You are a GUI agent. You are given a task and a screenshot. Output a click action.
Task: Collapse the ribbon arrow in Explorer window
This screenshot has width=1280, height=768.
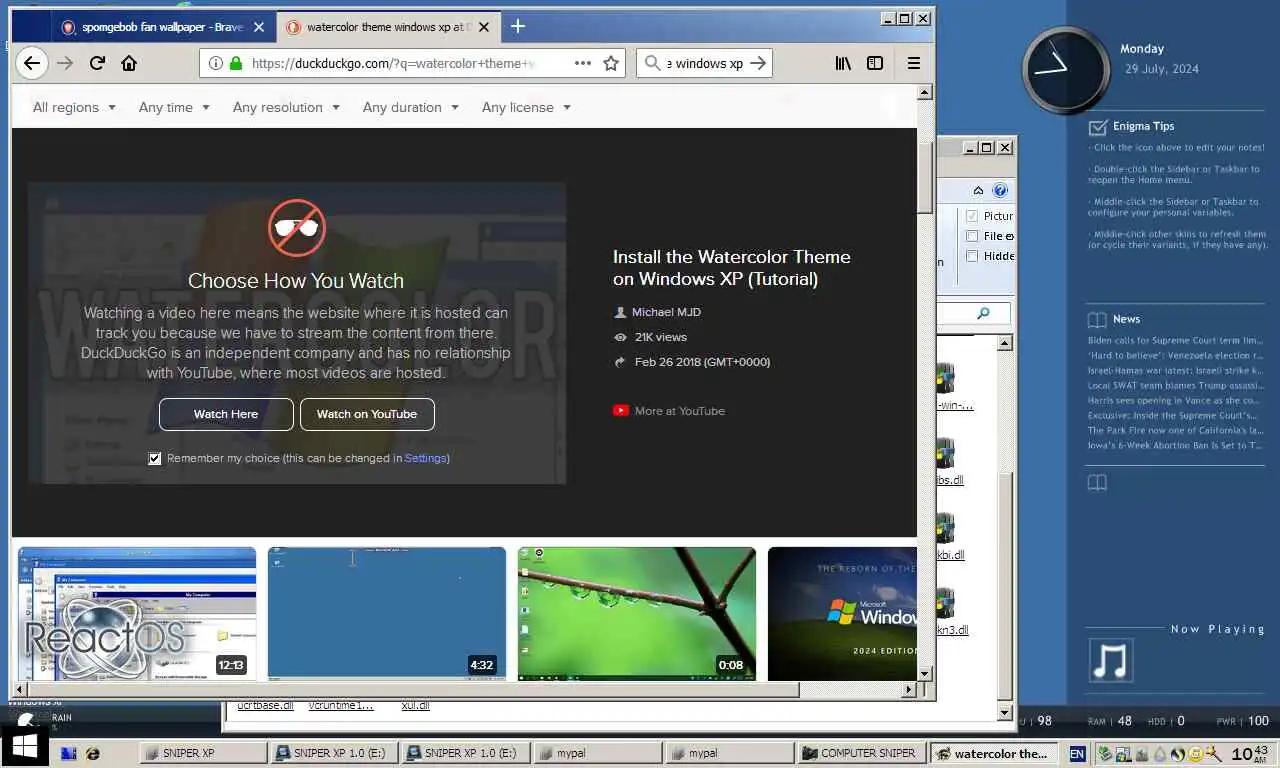pyautogui.click(x=979, y=190)
